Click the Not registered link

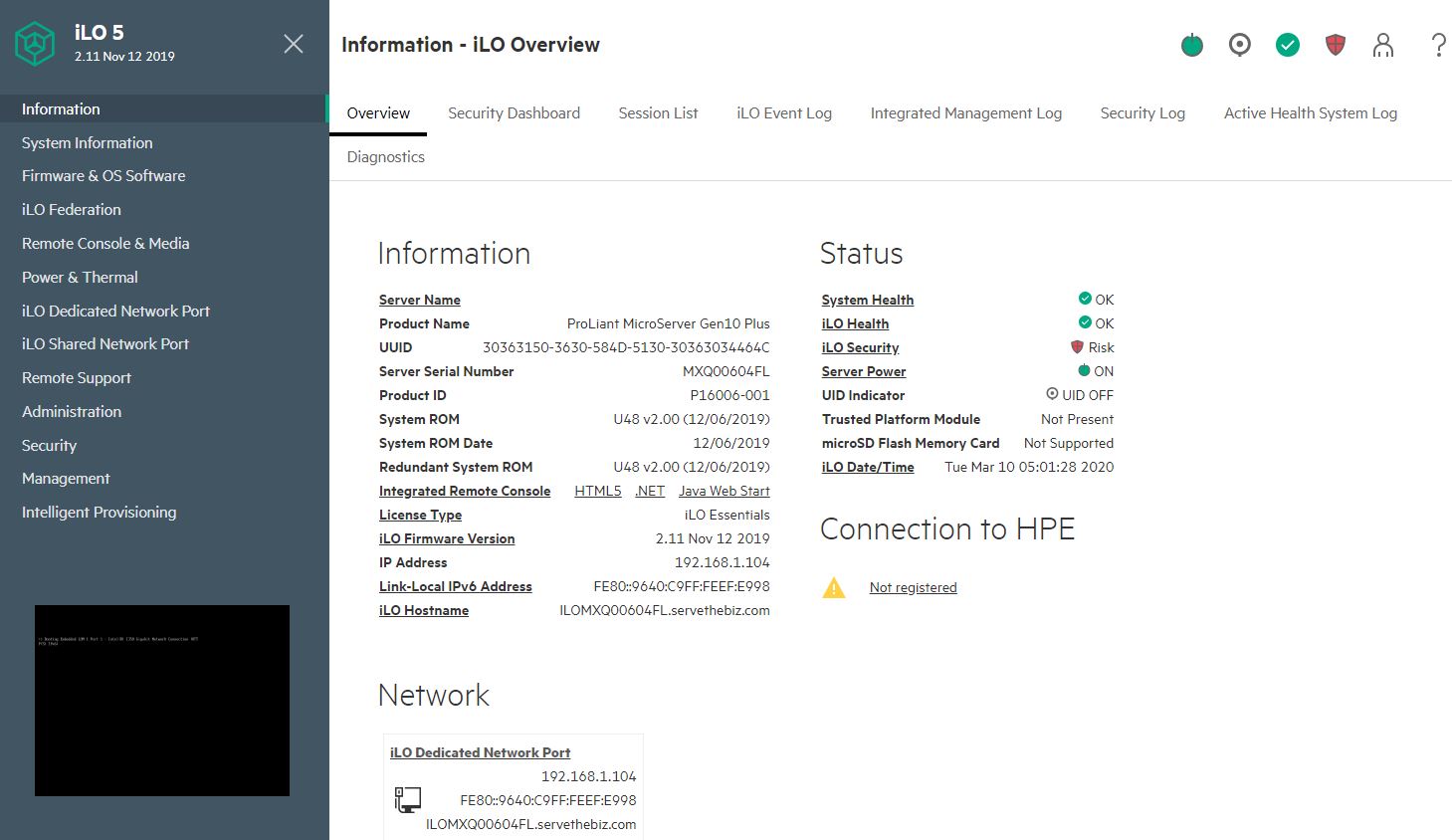(913, 588)
